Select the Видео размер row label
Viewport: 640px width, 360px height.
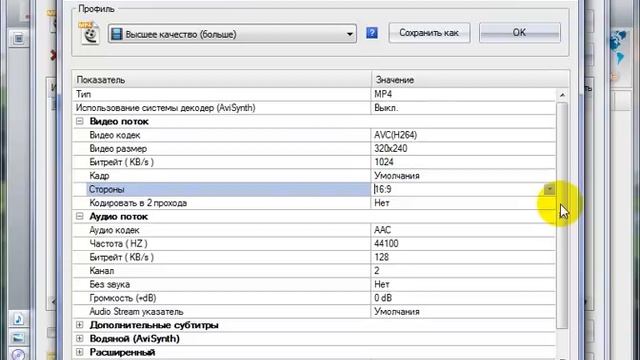point(118,148)
